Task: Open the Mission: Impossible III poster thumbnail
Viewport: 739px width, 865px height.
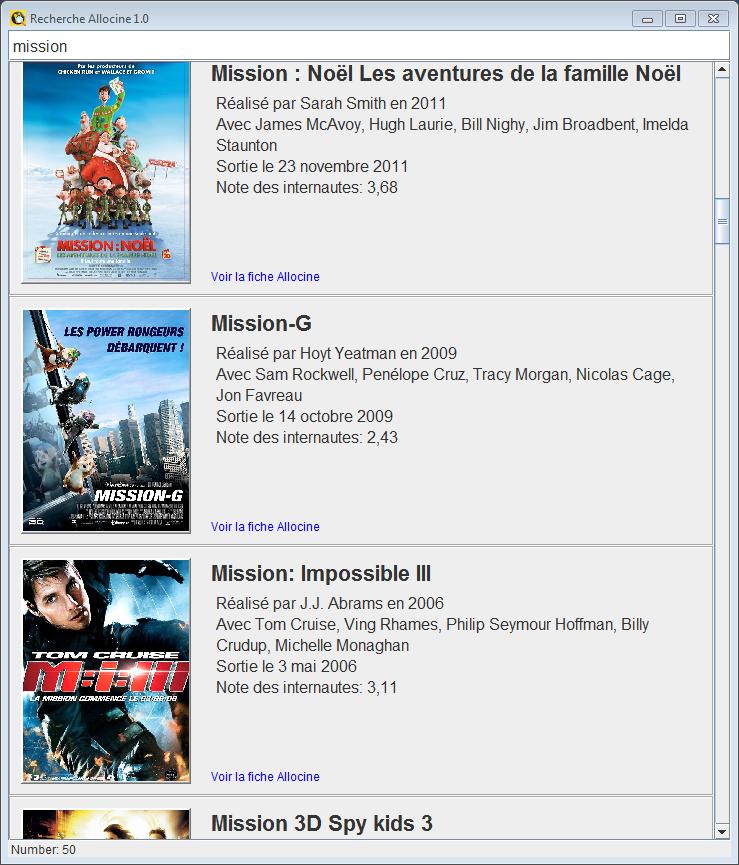Action: tap(106, 671)
